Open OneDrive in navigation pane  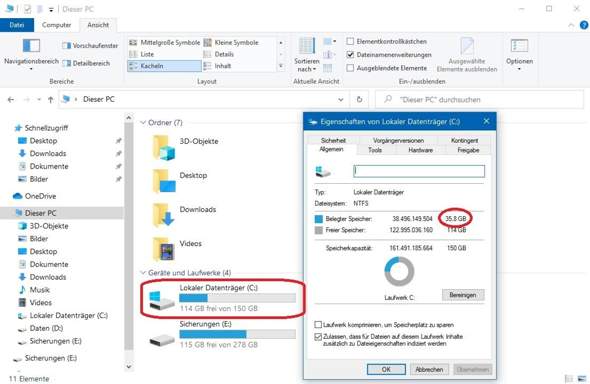pyautogui.click(x=34, y=196)
